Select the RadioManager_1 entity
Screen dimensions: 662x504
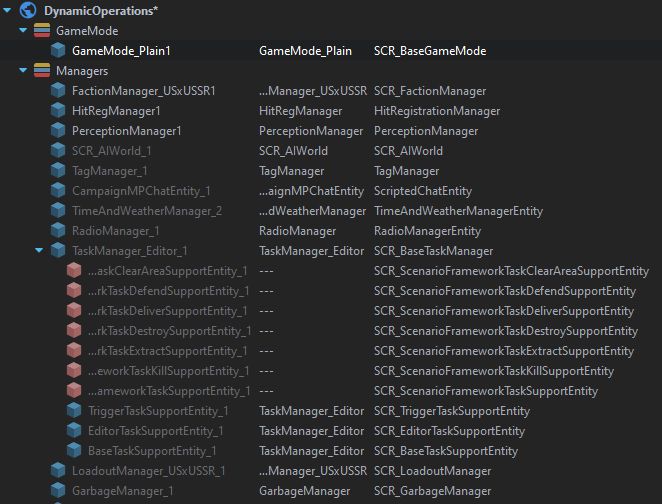116,231
